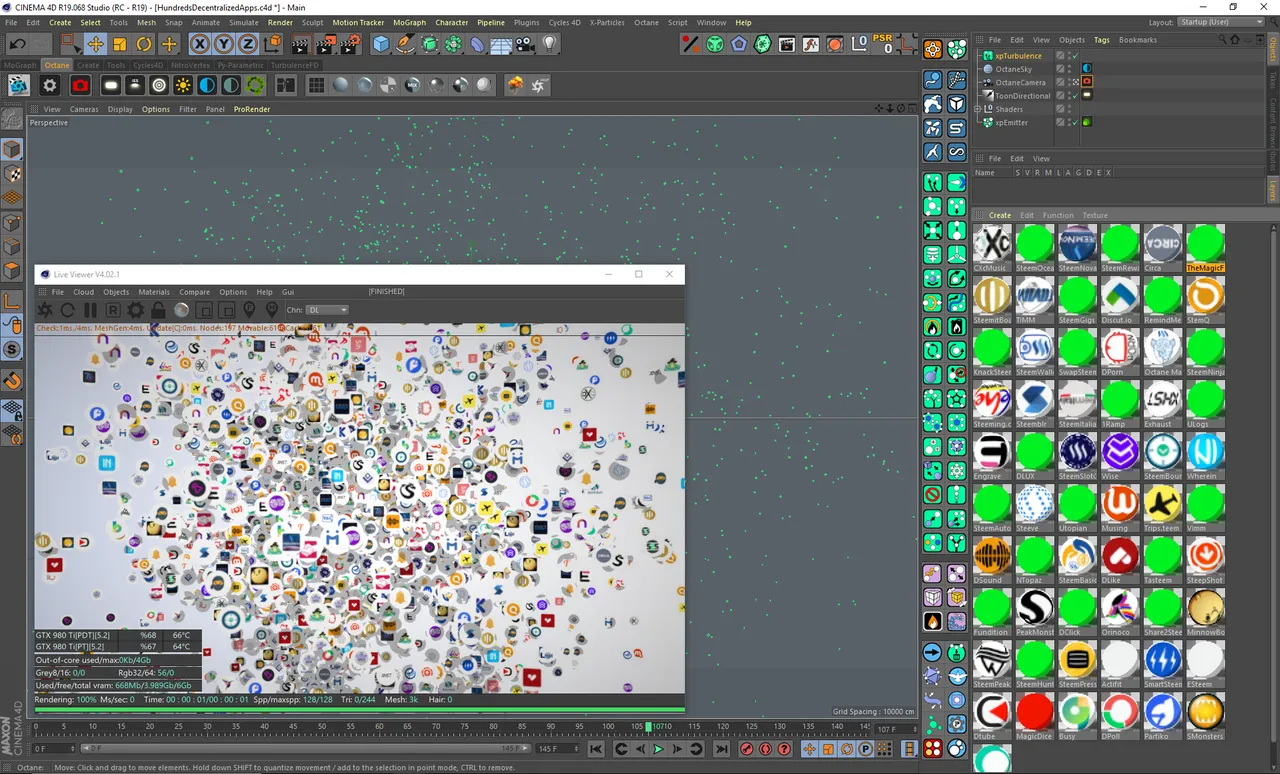Switch to the TurbulenceFD shelf tab
The image size is (1280, 774).
click(295, 65)
